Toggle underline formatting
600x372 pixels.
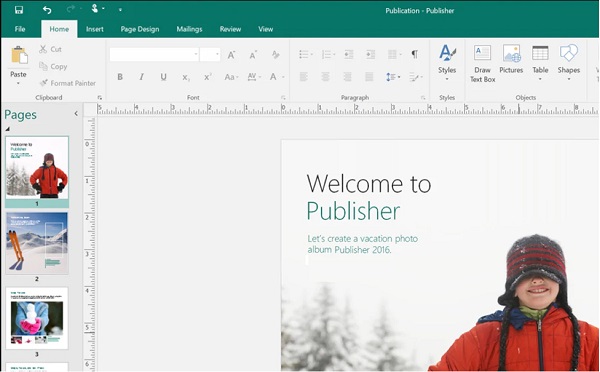click(163, 77)
